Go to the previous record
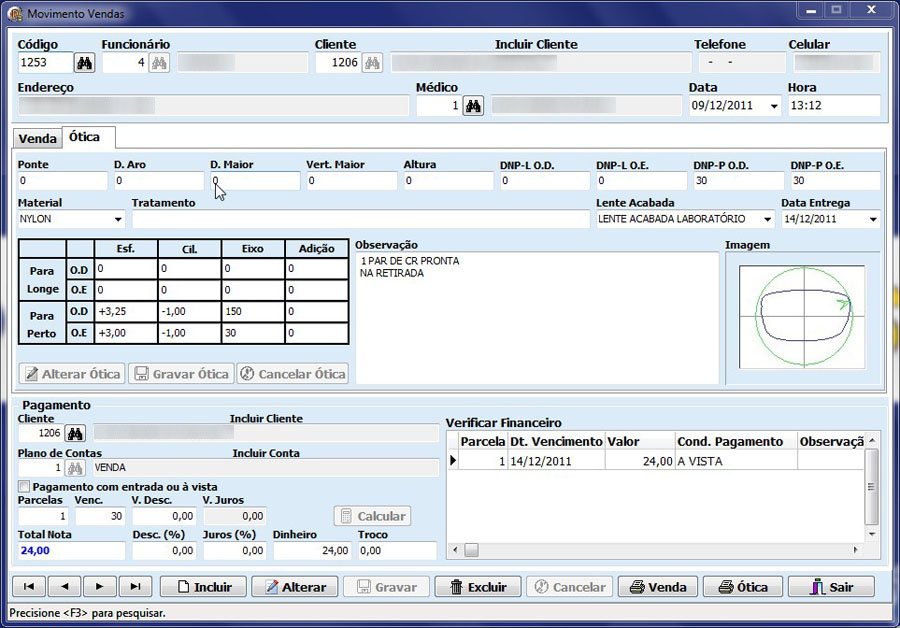This screenshot has width=900, height=628. point(64,587)
